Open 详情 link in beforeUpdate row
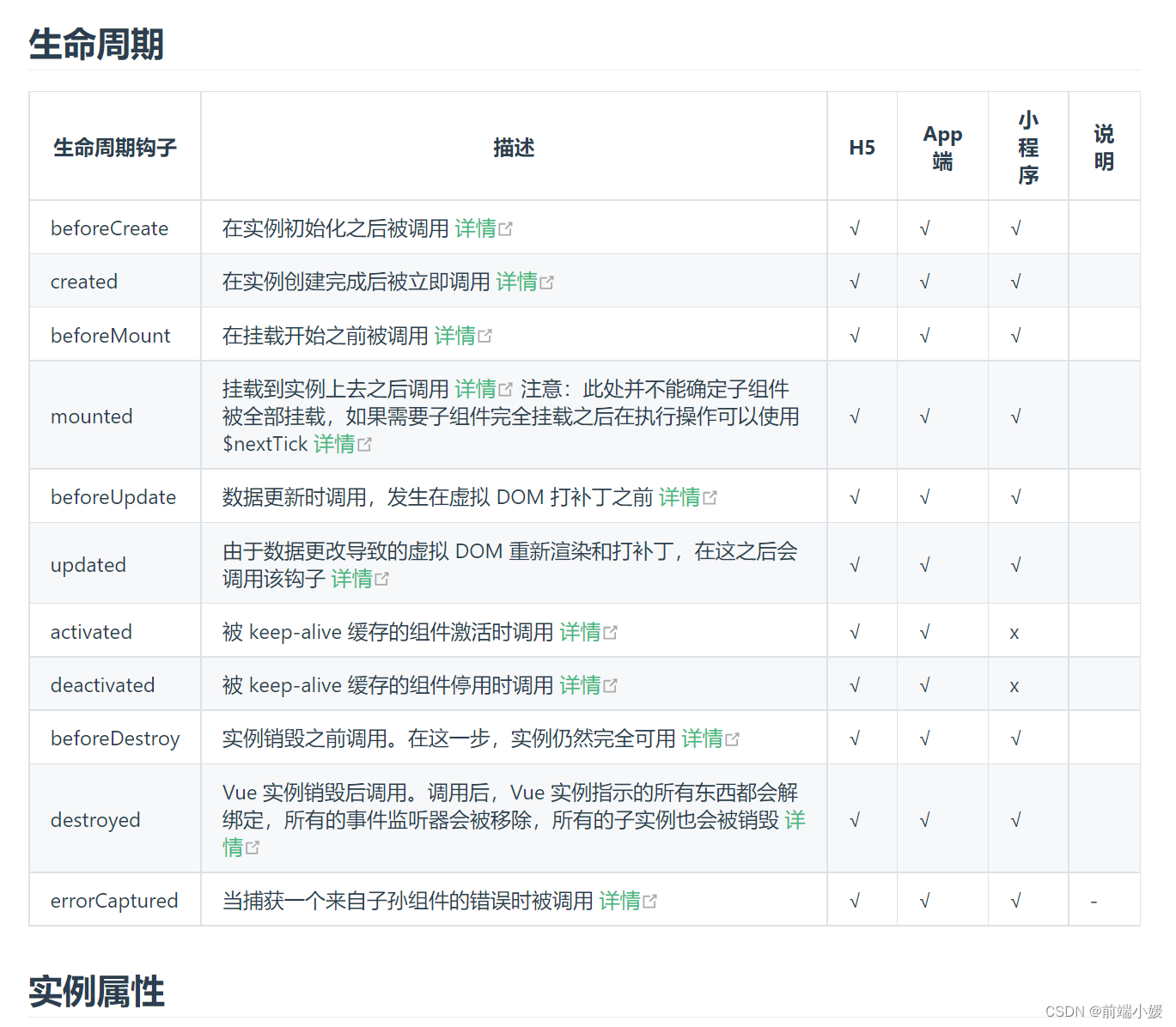Viewport: 1176px width, 1027px height. tap(679, 497)
